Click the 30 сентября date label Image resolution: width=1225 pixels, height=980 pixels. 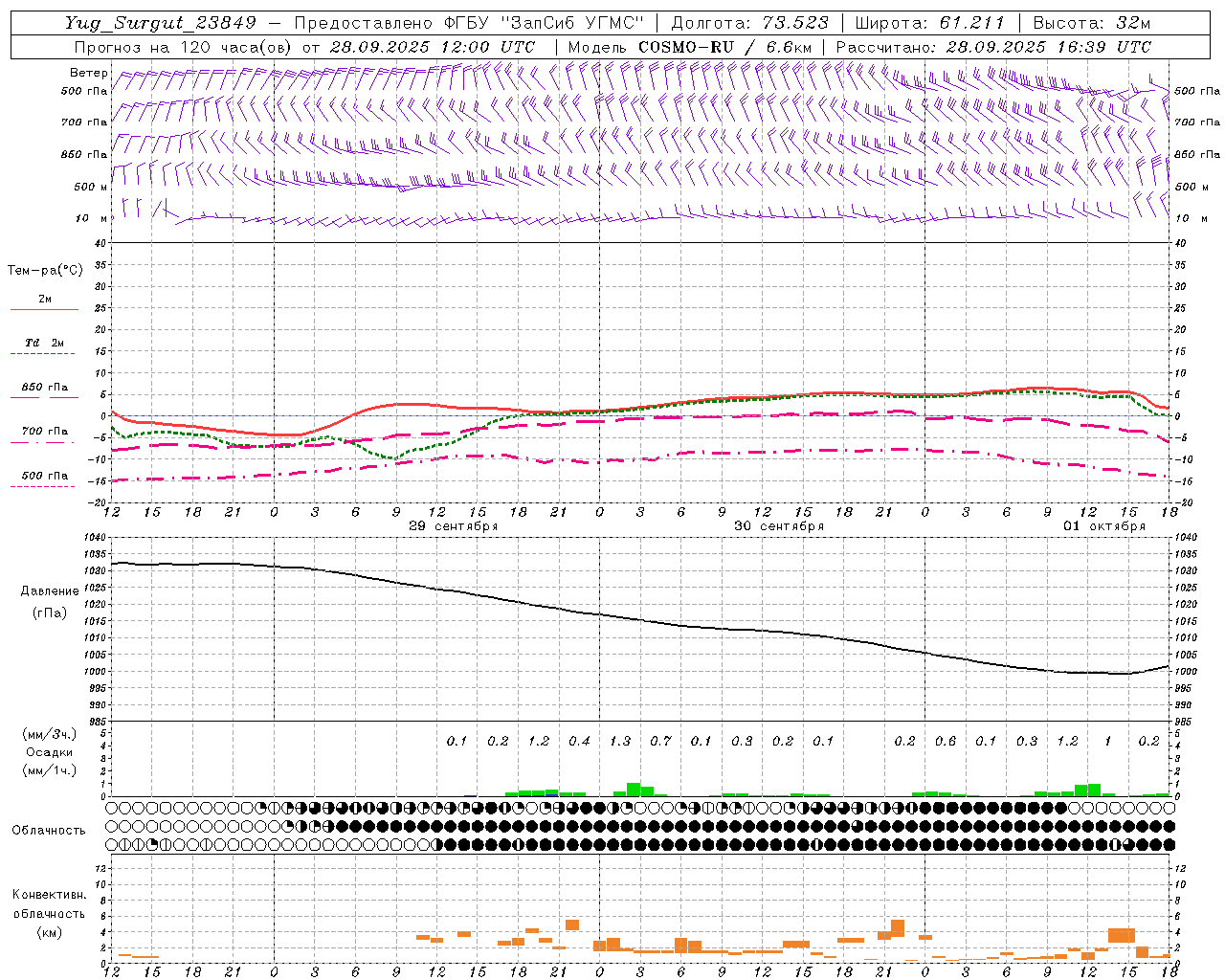pyautogui.click(x=779, y=526)
